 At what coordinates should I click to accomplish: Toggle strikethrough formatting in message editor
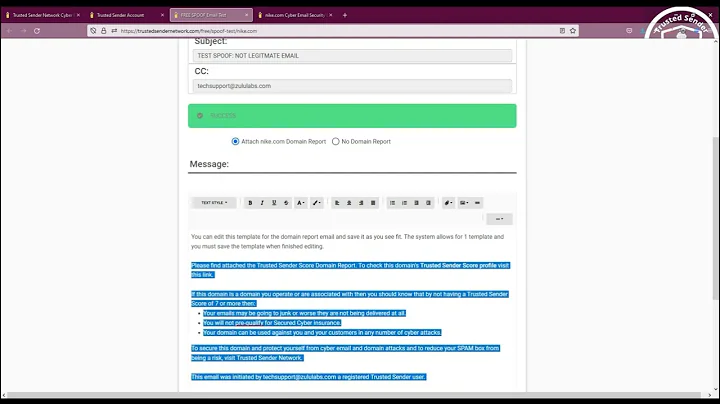pos(286,203)
